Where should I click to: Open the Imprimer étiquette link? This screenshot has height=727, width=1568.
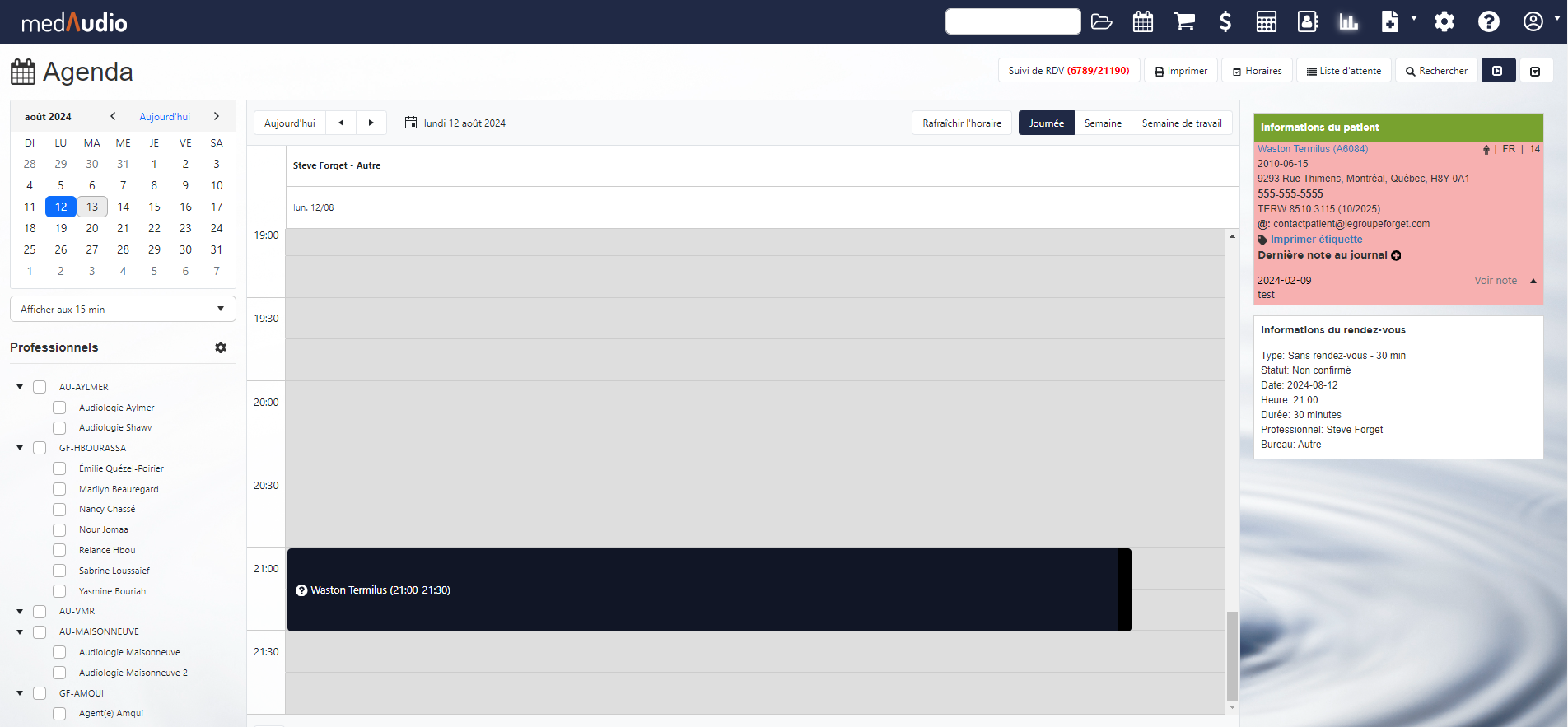pyautogui.click(x=1316, y=240)
